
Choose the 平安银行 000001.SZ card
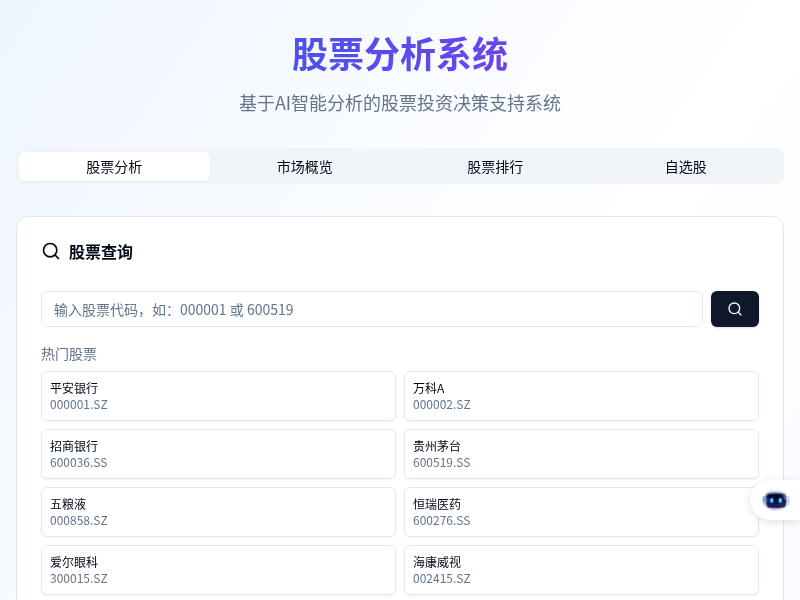pyautogui.click(x=218, y=396)
